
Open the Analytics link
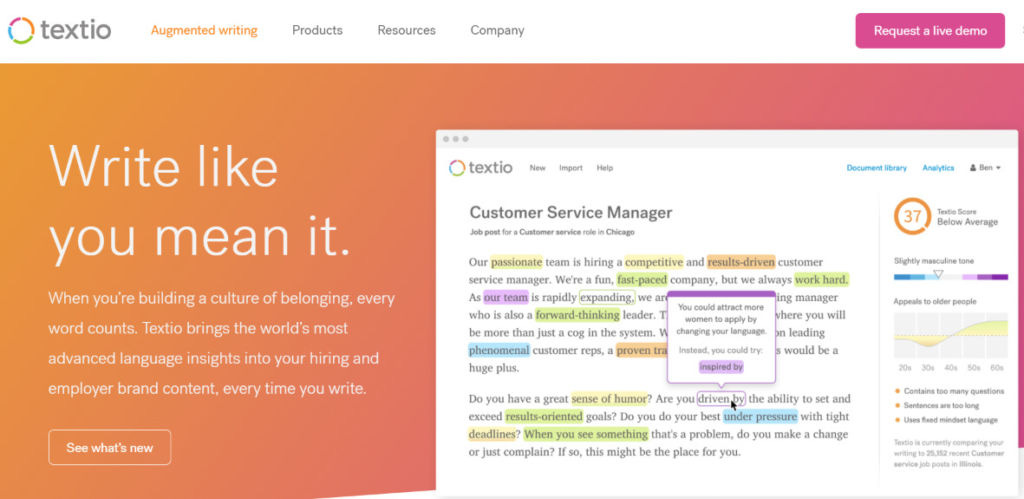938,168
